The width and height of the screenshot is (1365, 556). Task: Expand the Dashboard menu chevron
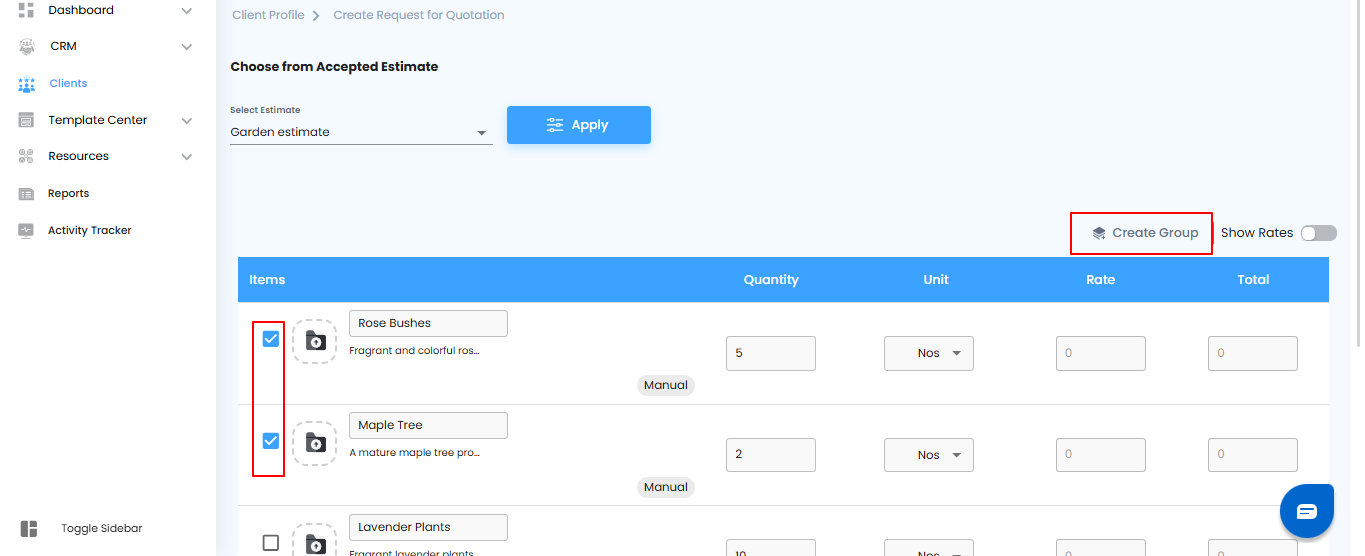click(187, 11)
